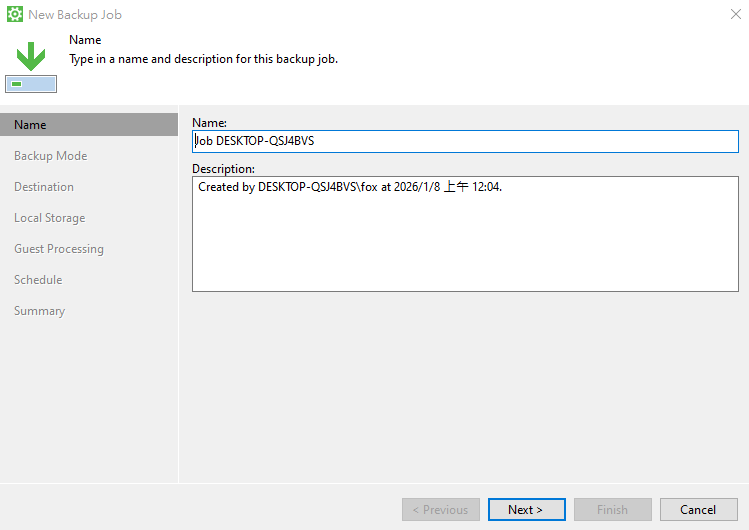Open the Destination step

44,187
